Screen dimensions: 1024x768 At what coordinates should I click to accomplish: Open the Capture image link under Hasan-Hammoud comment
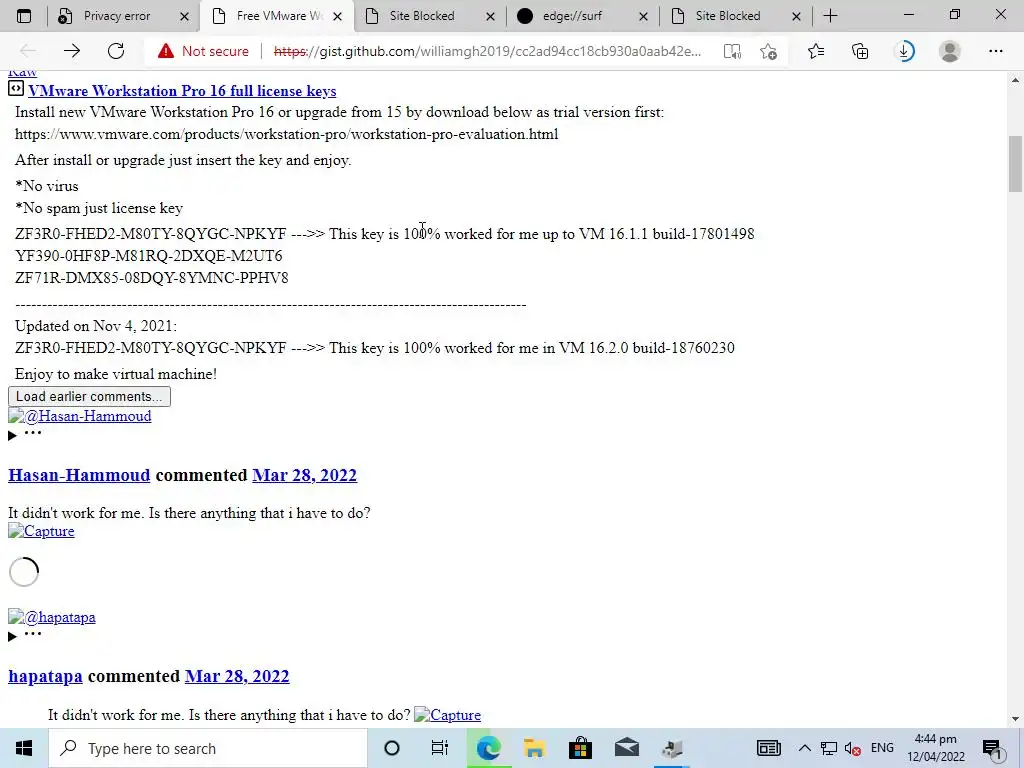pos(41,531)
